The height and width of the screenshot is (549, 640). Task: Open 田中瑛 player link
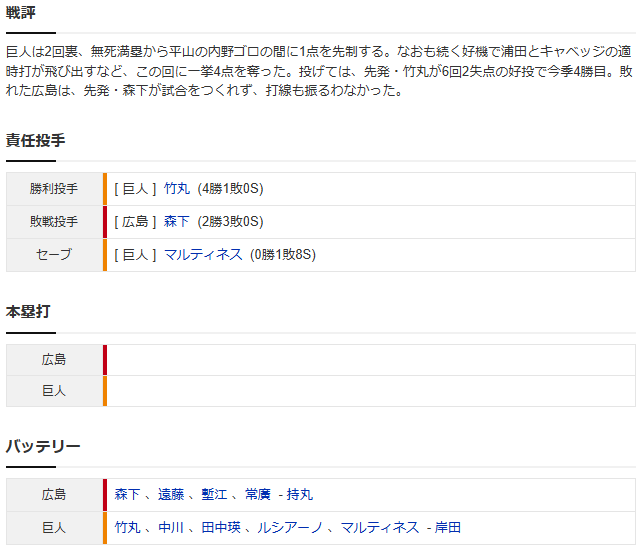click(221, 527)
